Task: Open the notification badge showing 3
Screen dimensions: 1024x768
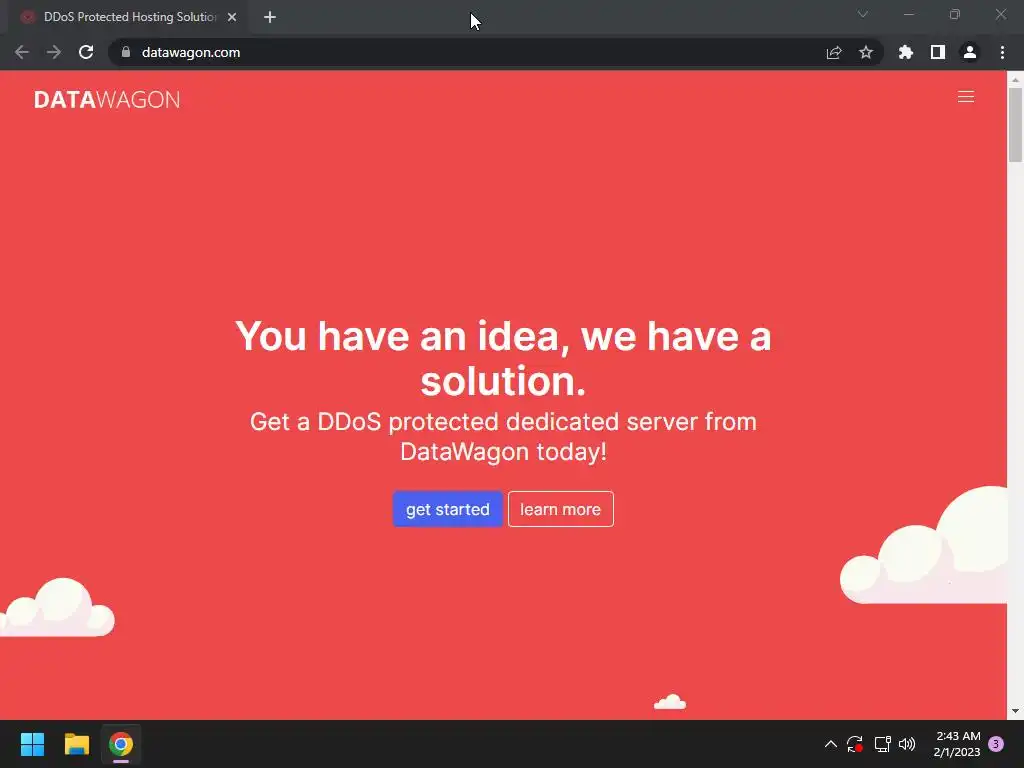Action: click(996, 744)
